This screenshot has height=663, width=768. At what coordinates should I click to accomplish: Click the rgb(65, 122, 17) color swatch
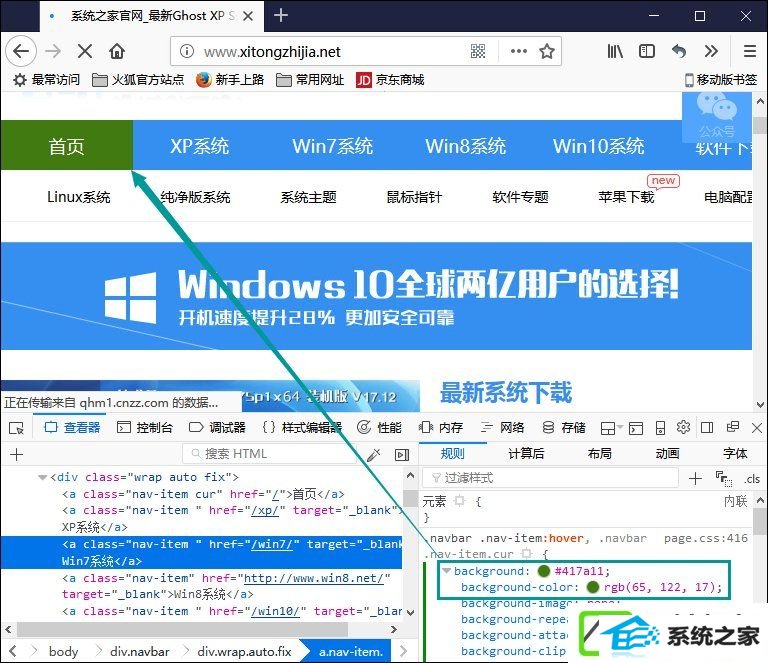click(593, 587)
